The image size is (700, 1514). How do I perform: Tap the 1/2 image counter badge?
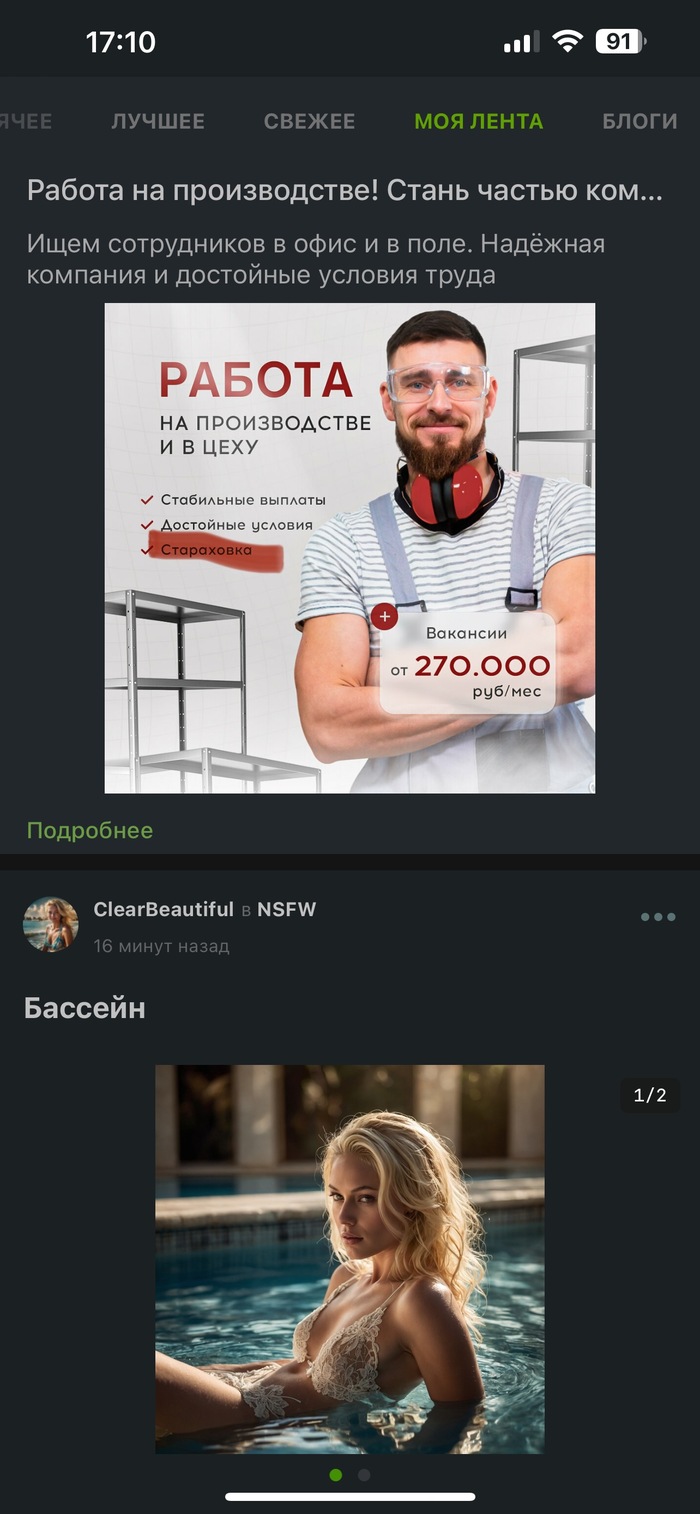[x=650, y=1096]
